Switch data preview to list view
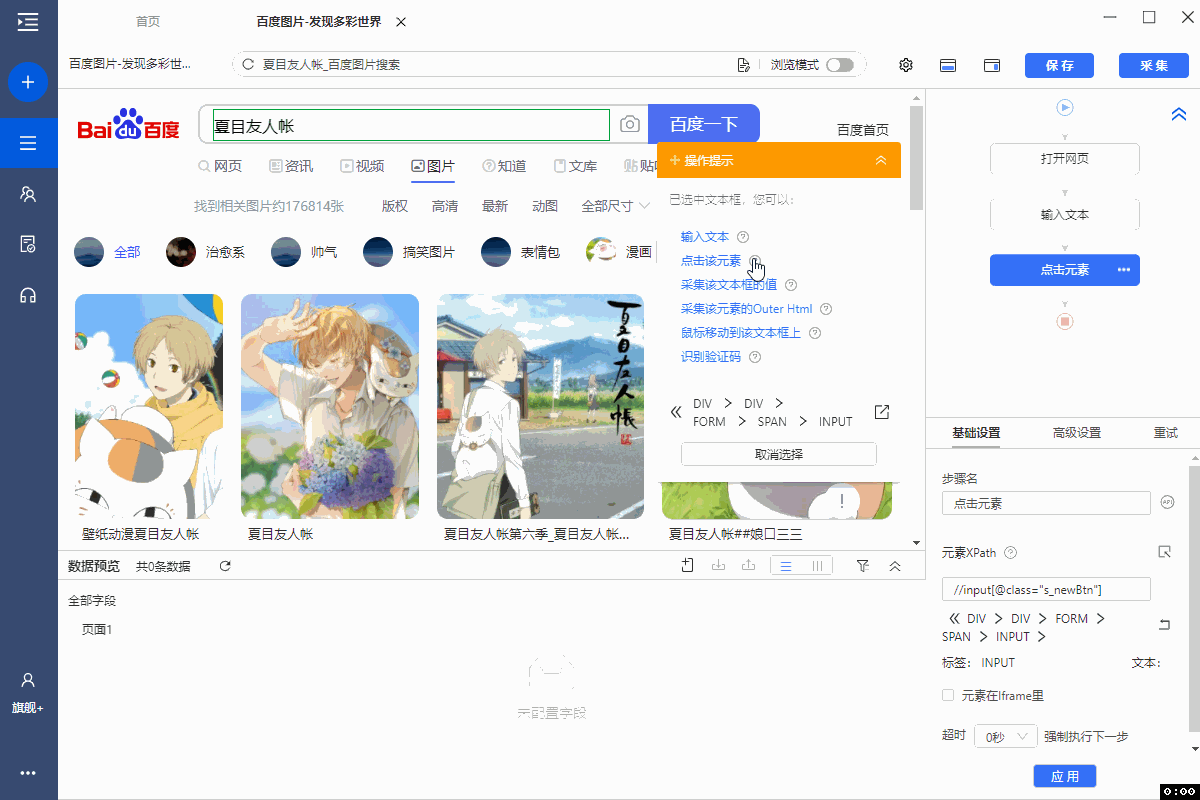1200x800 pixels. 786,566
